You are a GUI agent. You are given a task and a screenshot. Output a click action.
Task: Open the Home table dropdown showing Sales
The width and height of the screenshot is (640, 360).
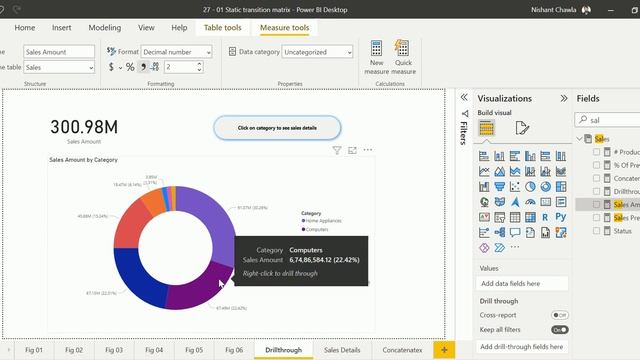click(59, 67)
